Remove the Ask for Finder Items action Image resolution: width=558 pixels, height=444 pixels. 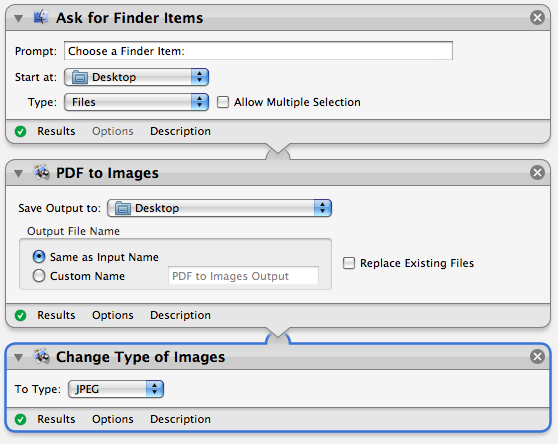(537, 17)
